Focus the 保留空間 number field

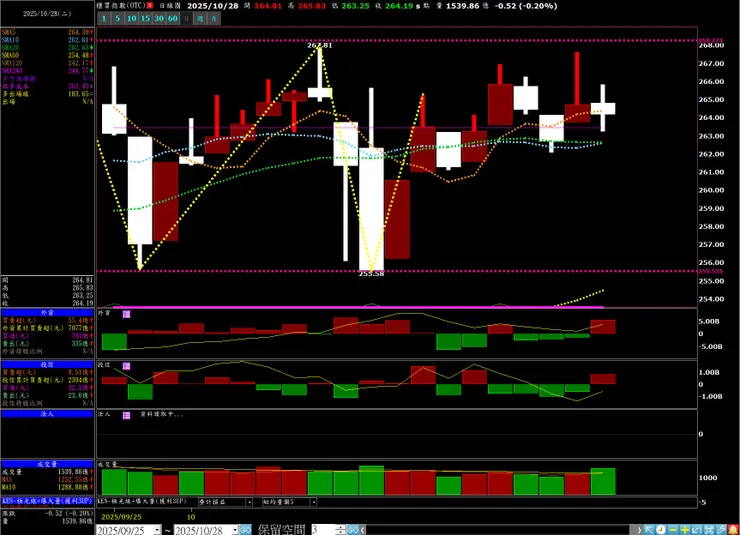click(323, 530)
